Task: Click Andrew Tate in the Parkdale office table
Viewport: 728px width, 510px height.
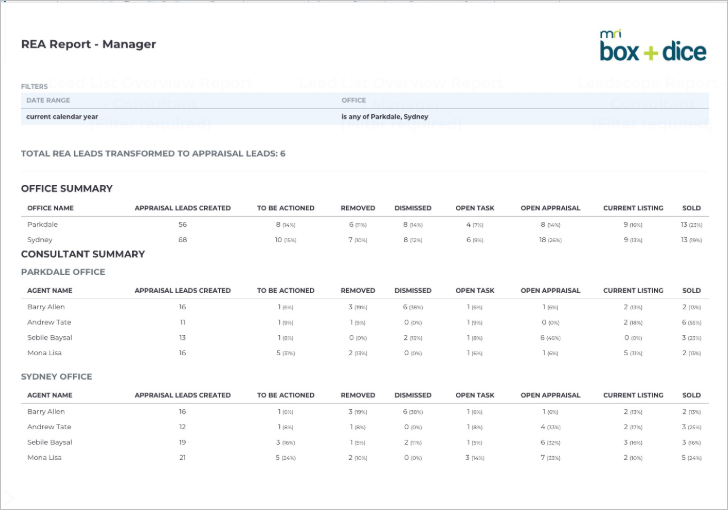Action: [x=49, y=322]
